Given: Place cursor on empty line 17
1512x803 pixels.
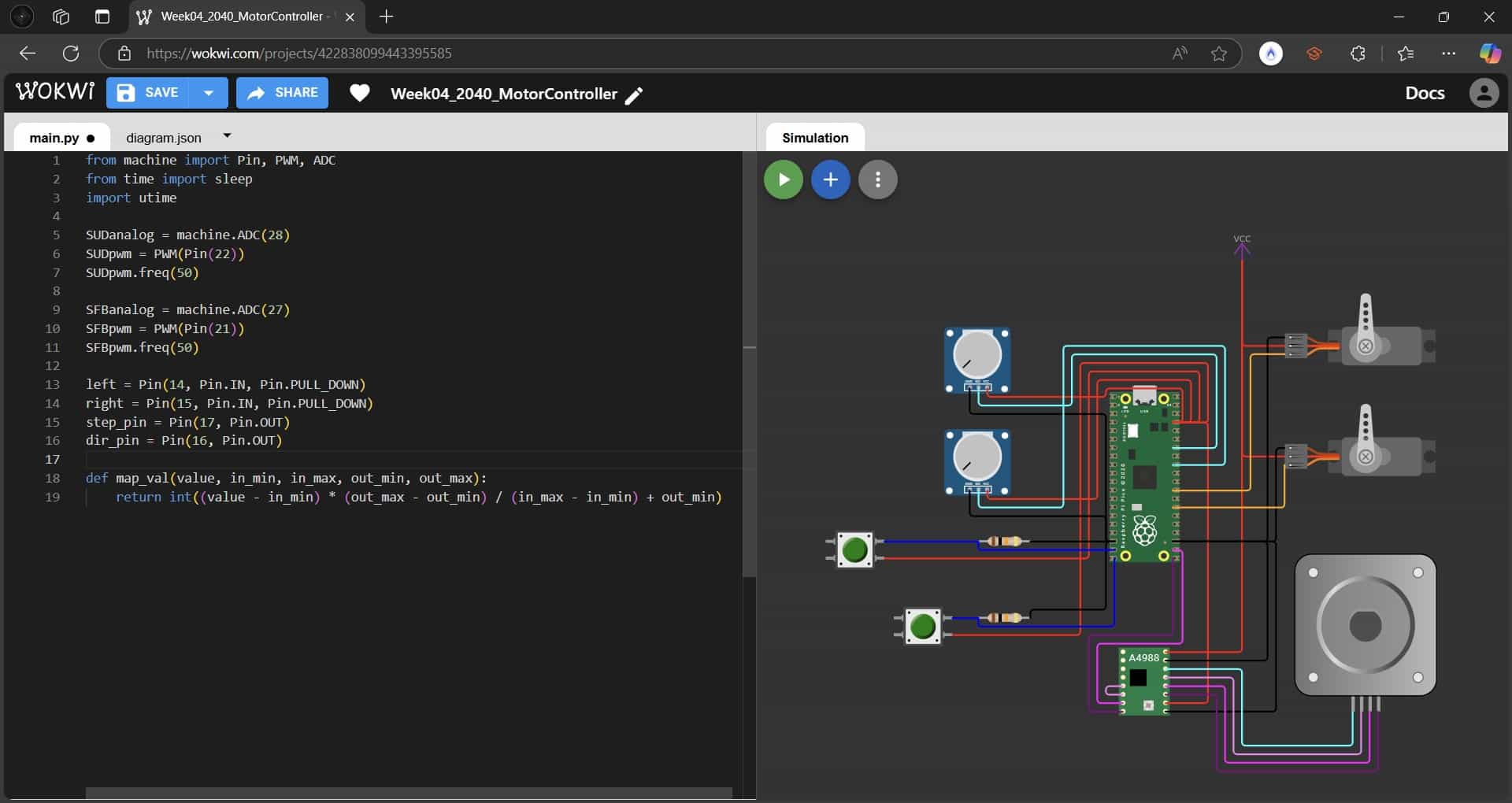Looking at the screenshot, I should coord(413,459).
